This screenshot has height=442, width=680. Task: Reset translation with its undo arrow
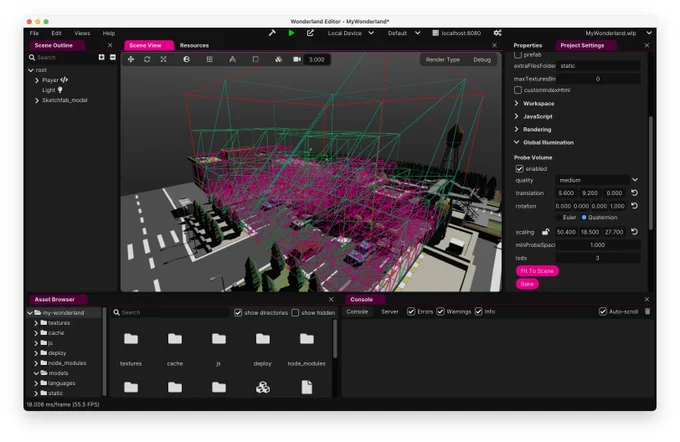(x=634, y=193)
